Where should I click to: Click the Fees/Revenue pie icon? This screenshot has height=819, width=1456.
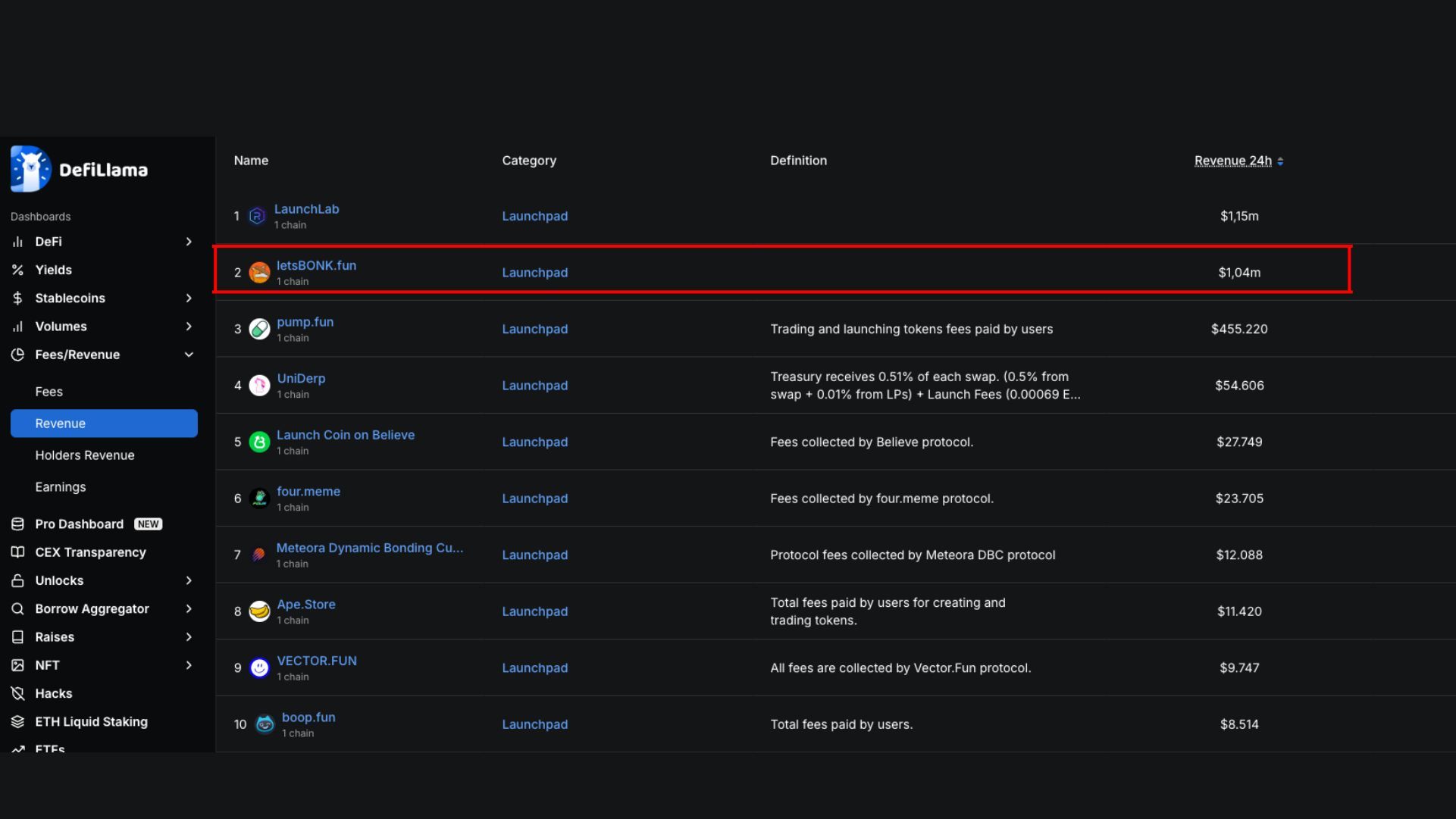point(17,355)
